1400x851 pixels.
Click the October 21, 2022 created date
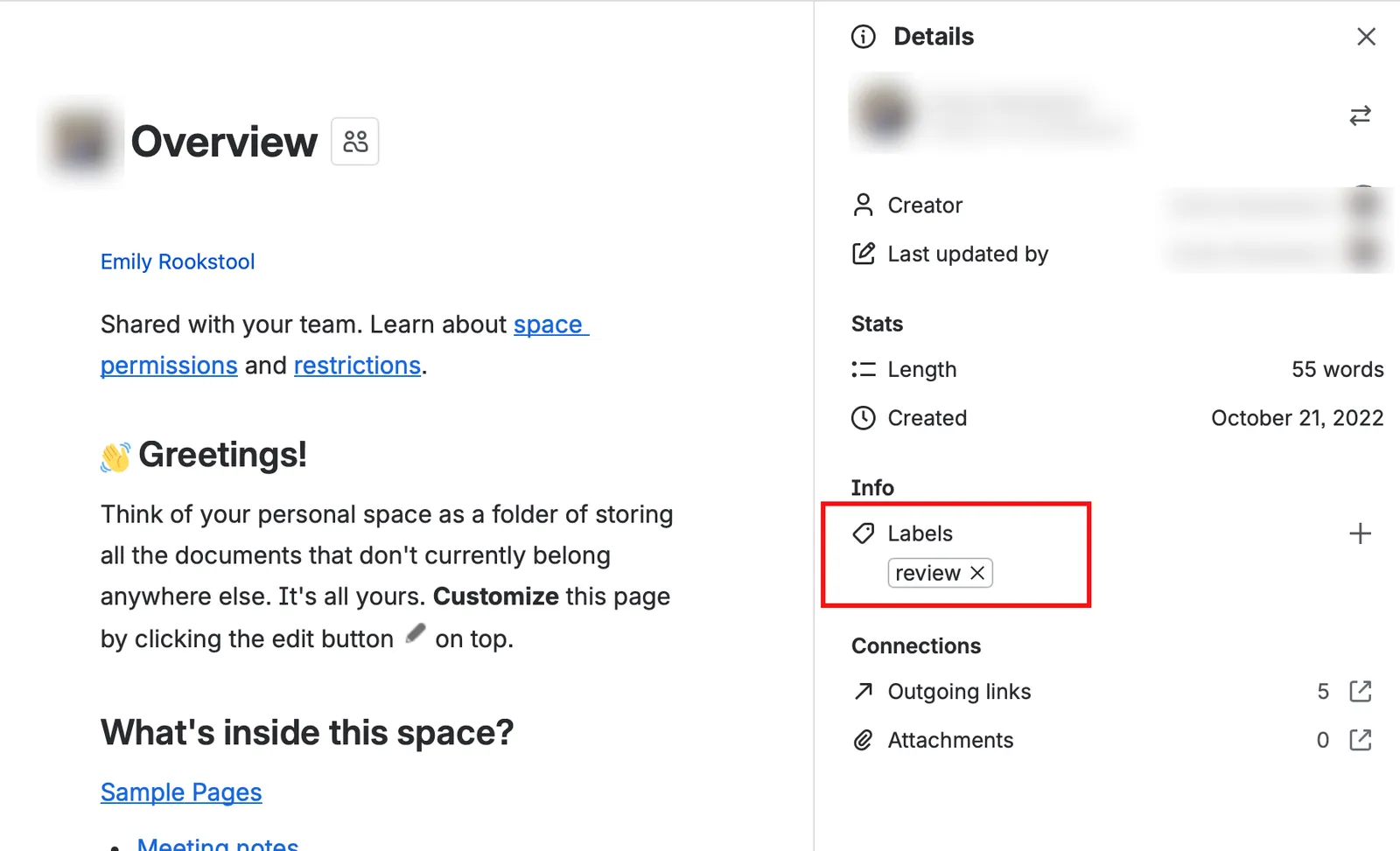pos(1298,418)
